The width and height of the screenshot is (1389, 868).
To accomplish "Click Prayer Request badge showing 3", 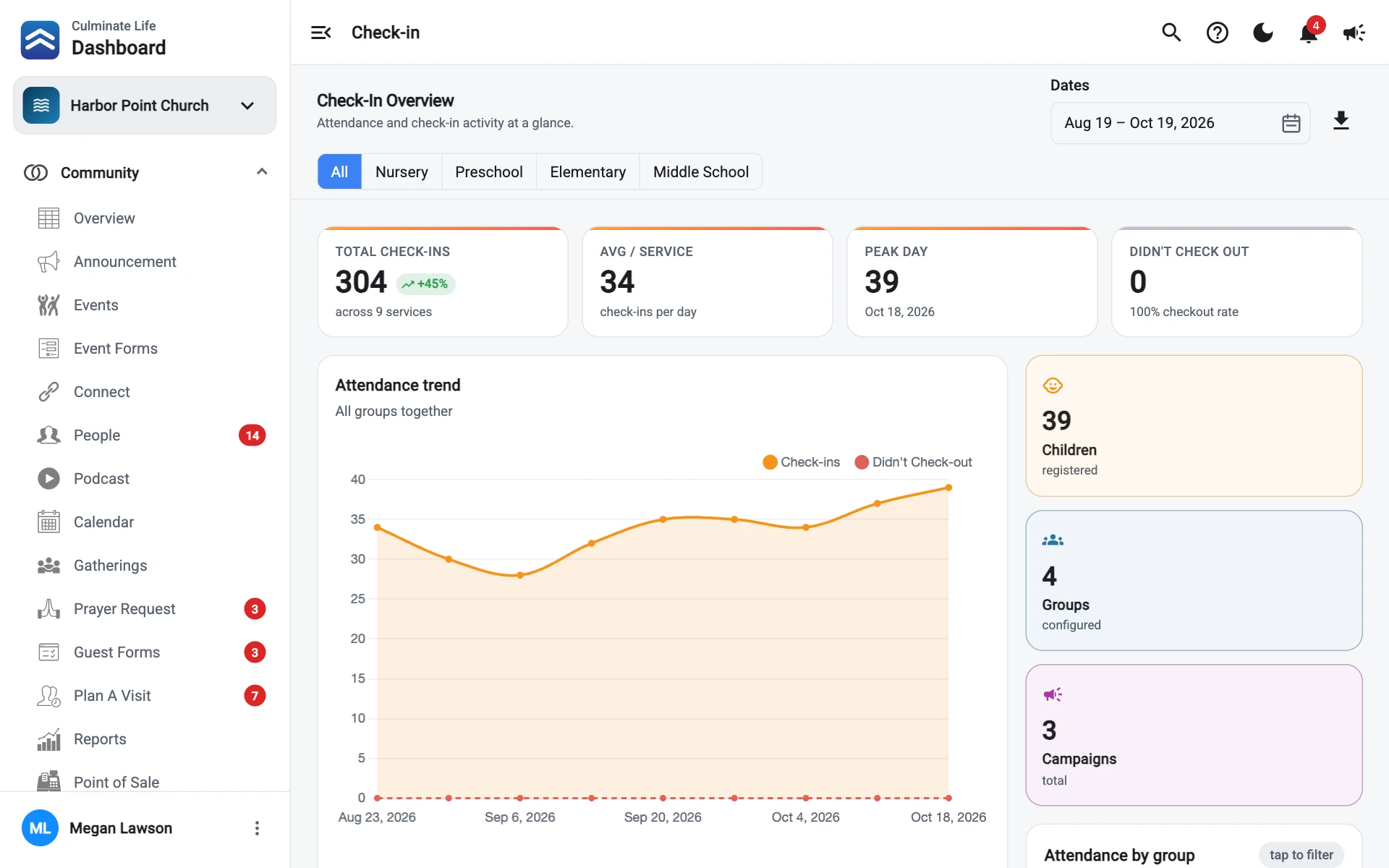I will pyautogui.click(x=255, y=609).
